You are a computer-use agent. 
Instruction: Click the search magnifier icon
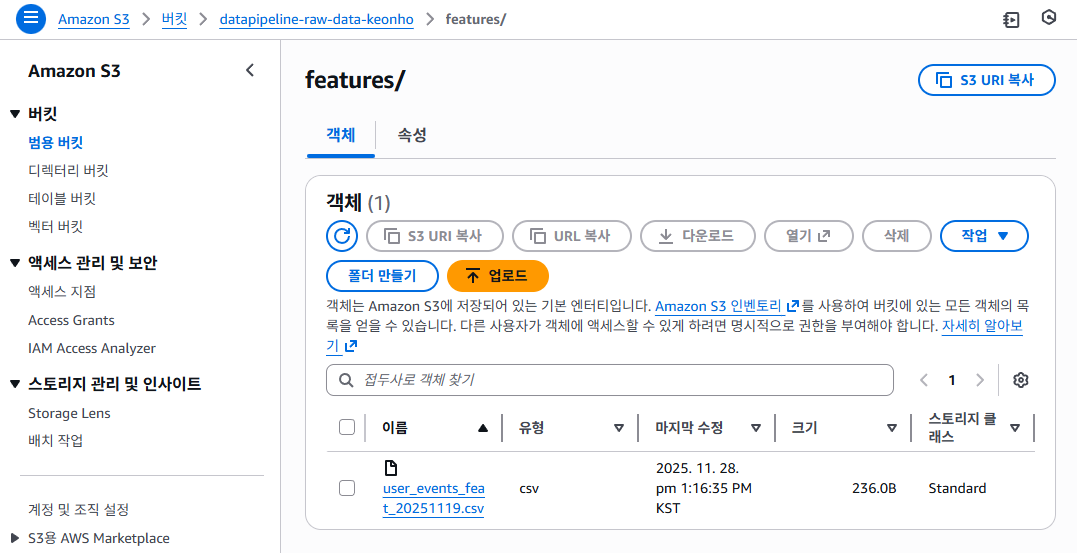(347, 380)
